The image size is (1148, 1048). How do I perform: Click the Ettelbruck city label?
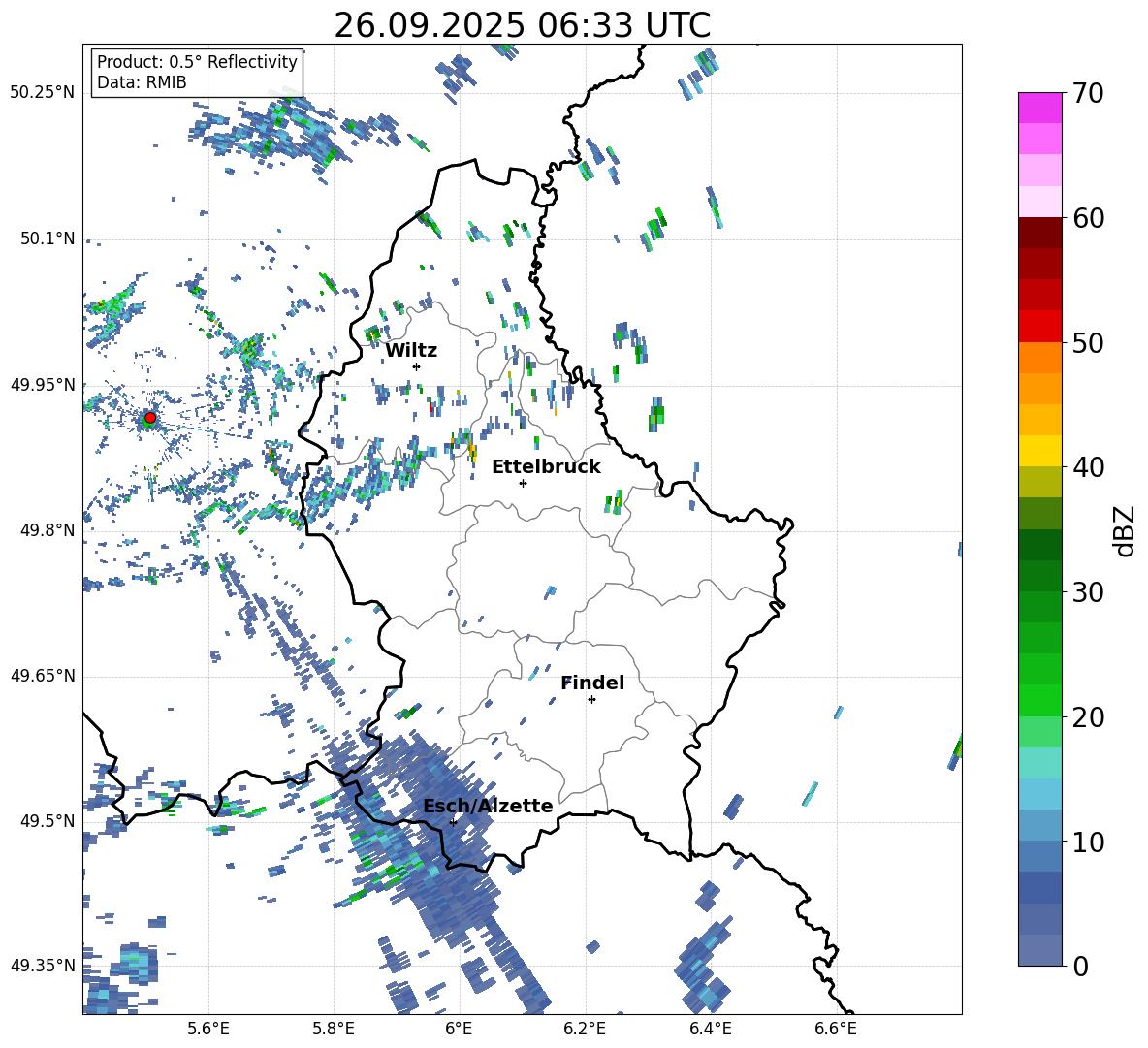pos(546,467)
